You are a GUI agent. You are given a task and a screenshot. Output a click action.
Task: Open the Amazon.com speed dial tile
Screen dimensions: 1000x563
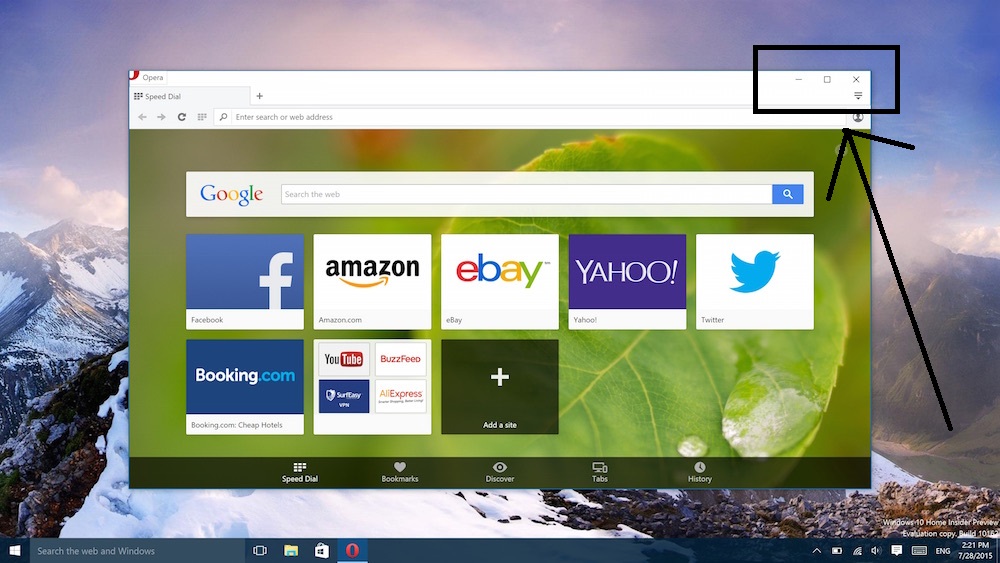pos(372,282)
